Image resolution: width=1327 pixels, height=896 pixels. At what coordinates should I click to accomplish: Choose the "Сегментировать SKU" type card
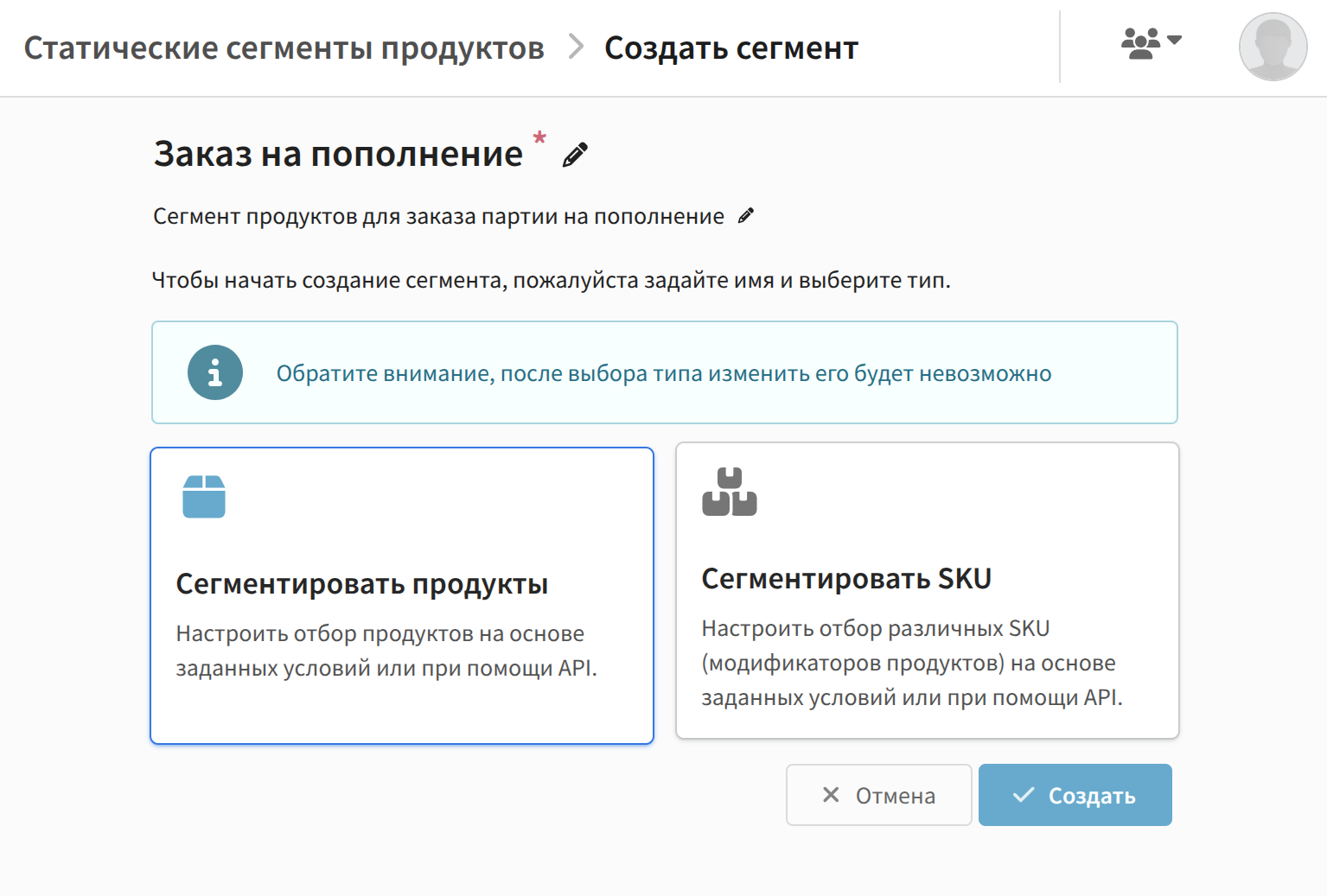pos(927,590)
